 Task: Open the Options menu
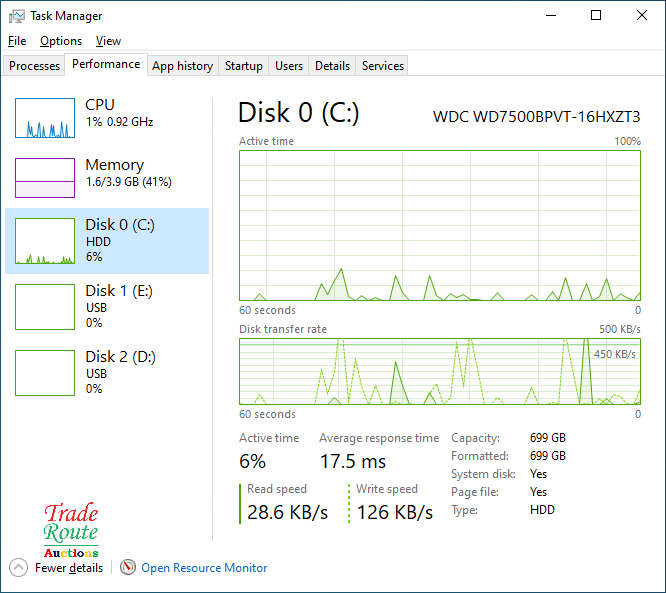(61, 41)
